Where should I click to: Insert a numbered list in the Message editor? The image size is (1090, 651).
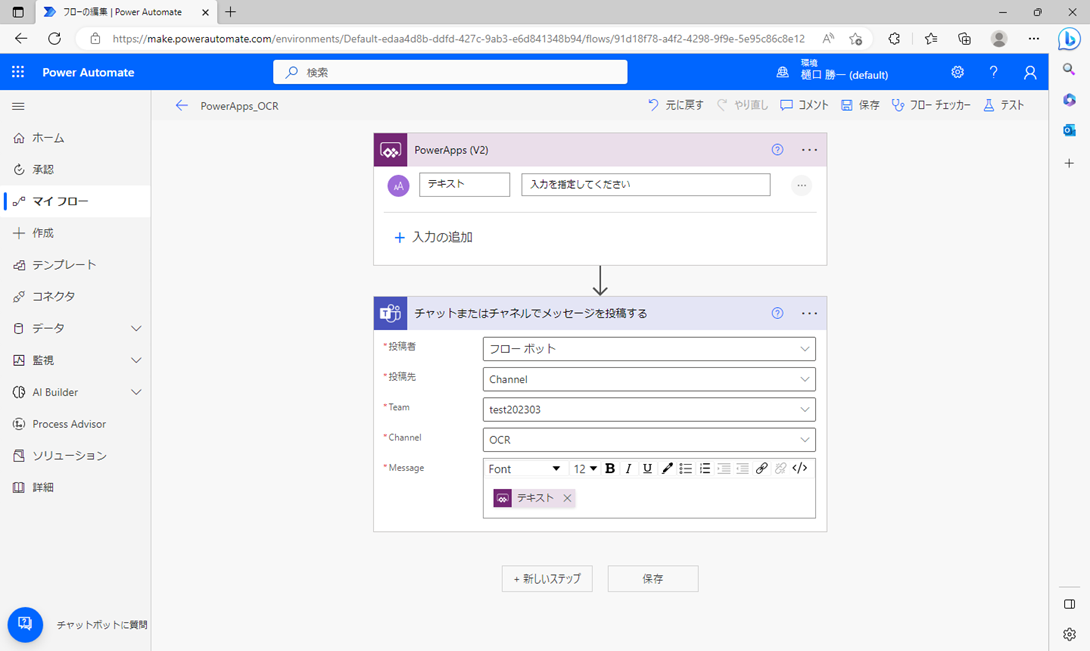tap(705, 469)
